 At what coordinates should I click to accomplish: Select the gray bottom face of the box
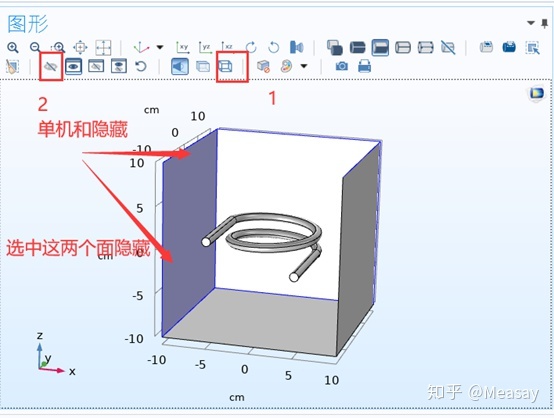pos(254,323)
